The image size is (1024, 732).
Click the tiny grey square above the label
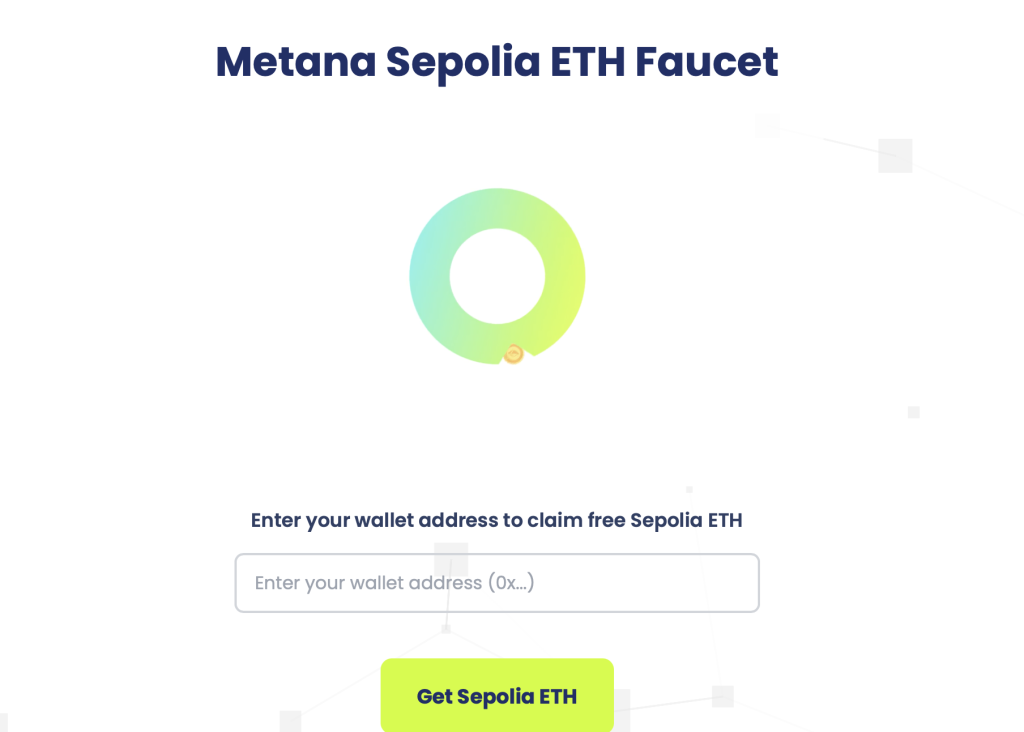(689, 489)
